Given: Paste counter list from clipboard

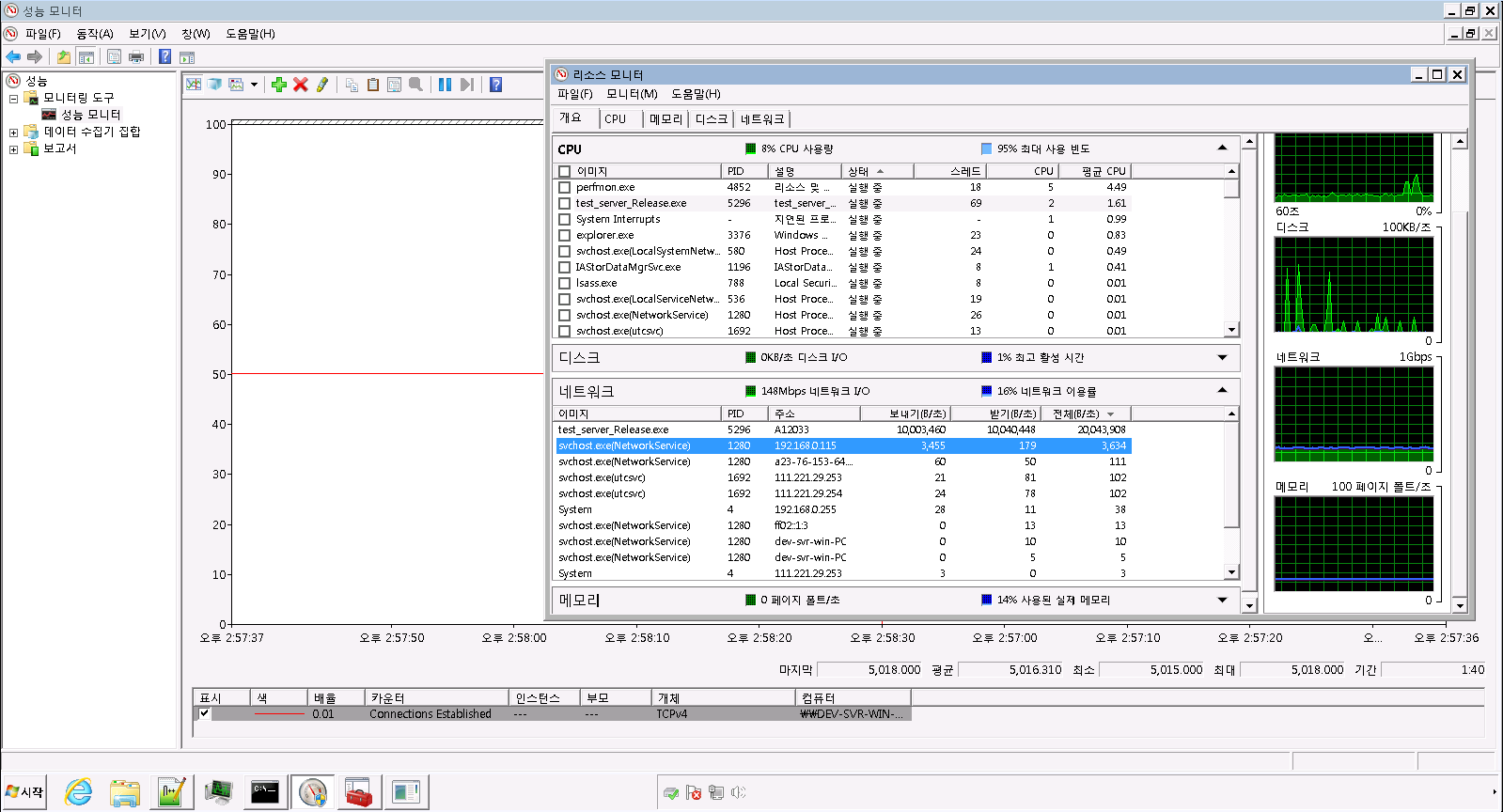Looking at the screenshot, I should (373, 85).
